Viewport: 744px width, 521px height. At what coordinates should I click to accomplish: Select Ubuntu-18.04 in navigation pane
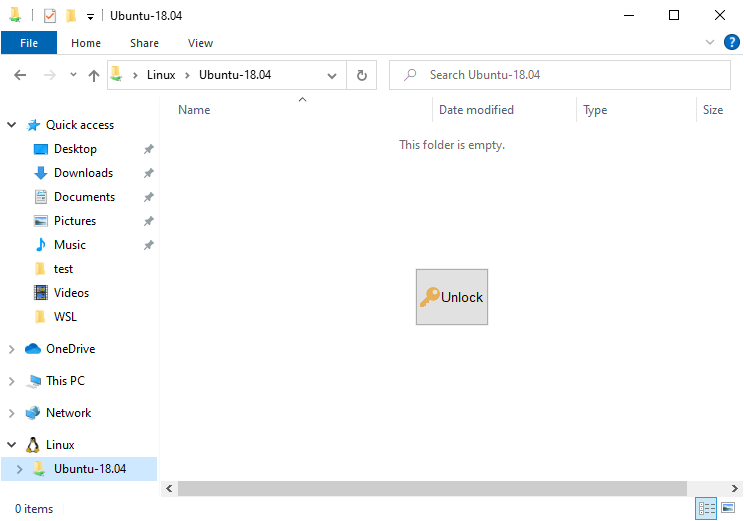[90, 469]
